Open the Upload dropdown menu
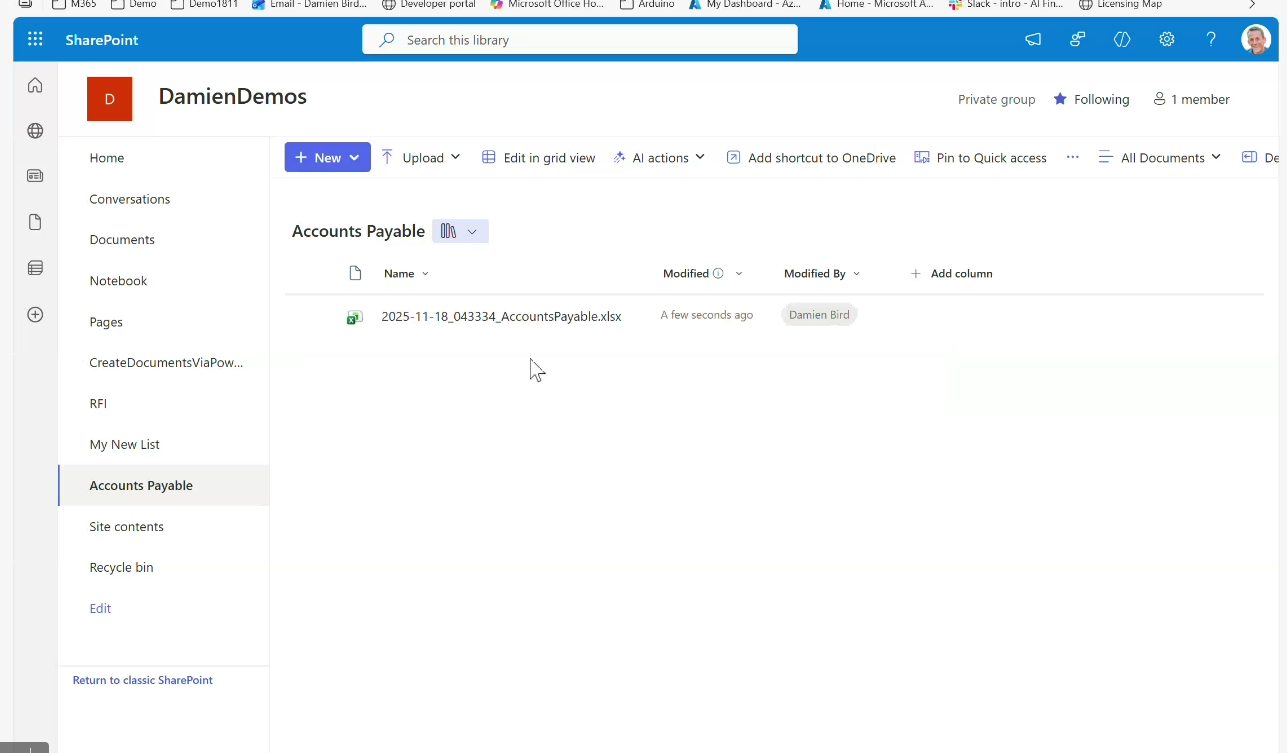1287x753 pixels. point(421,158)
